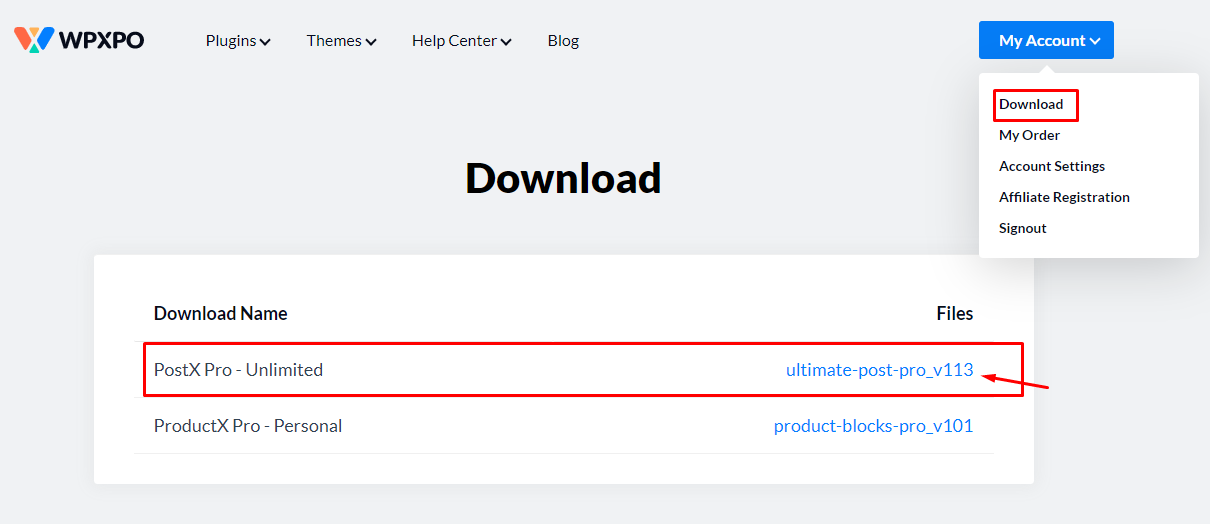Expand the Plugins dropdown chevron
1210x524 pixels.
pyautogui.click(x=265, y=42)
